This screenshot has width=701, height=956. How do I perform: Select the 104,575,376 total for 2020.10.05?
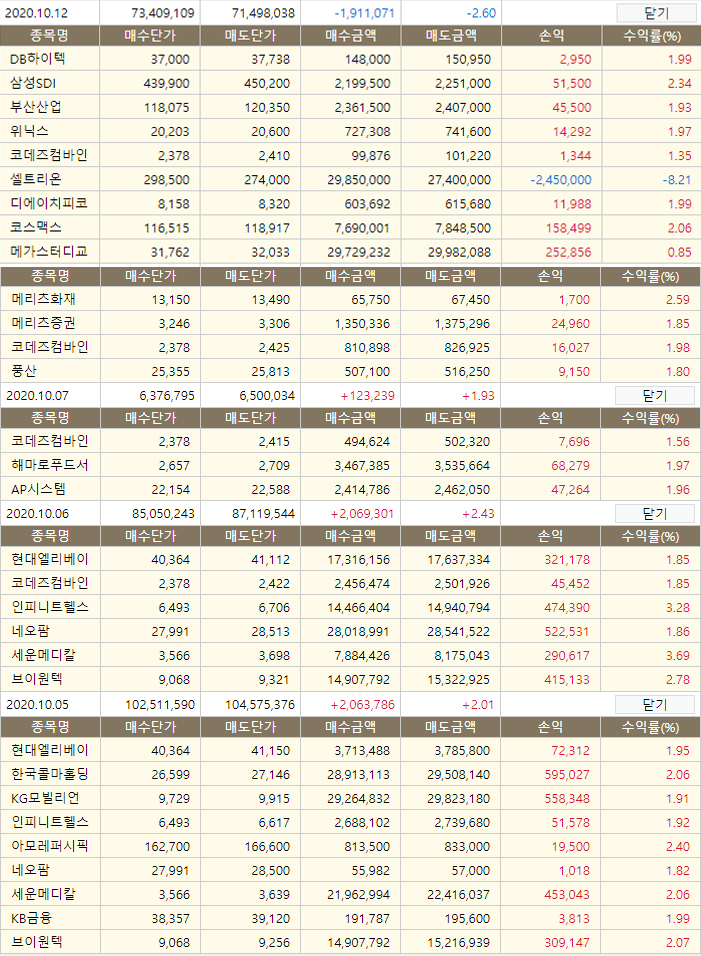(260, 705)
